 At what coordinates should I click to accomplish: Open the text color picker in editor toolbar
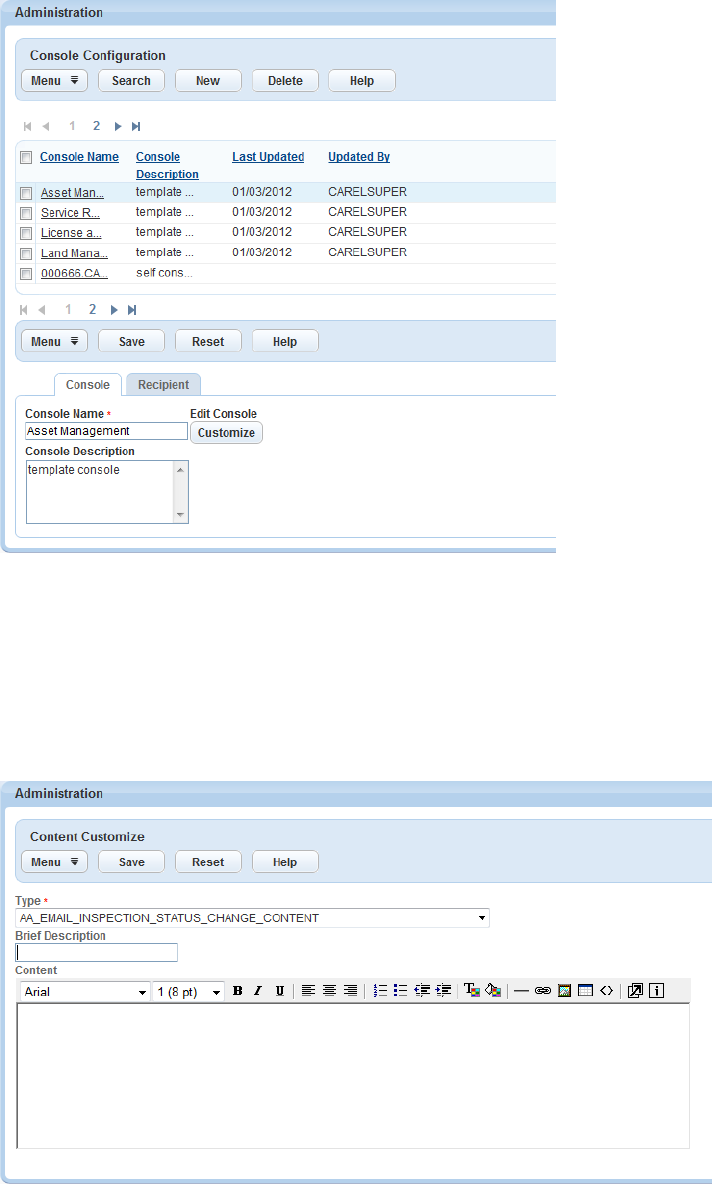coord(472,991)
